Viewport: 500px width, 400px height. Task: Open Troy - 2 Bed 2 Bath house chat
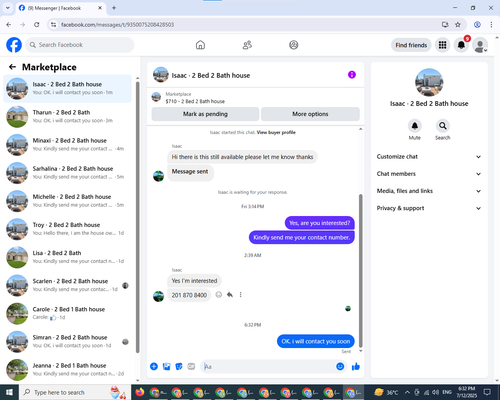[67, 229]
